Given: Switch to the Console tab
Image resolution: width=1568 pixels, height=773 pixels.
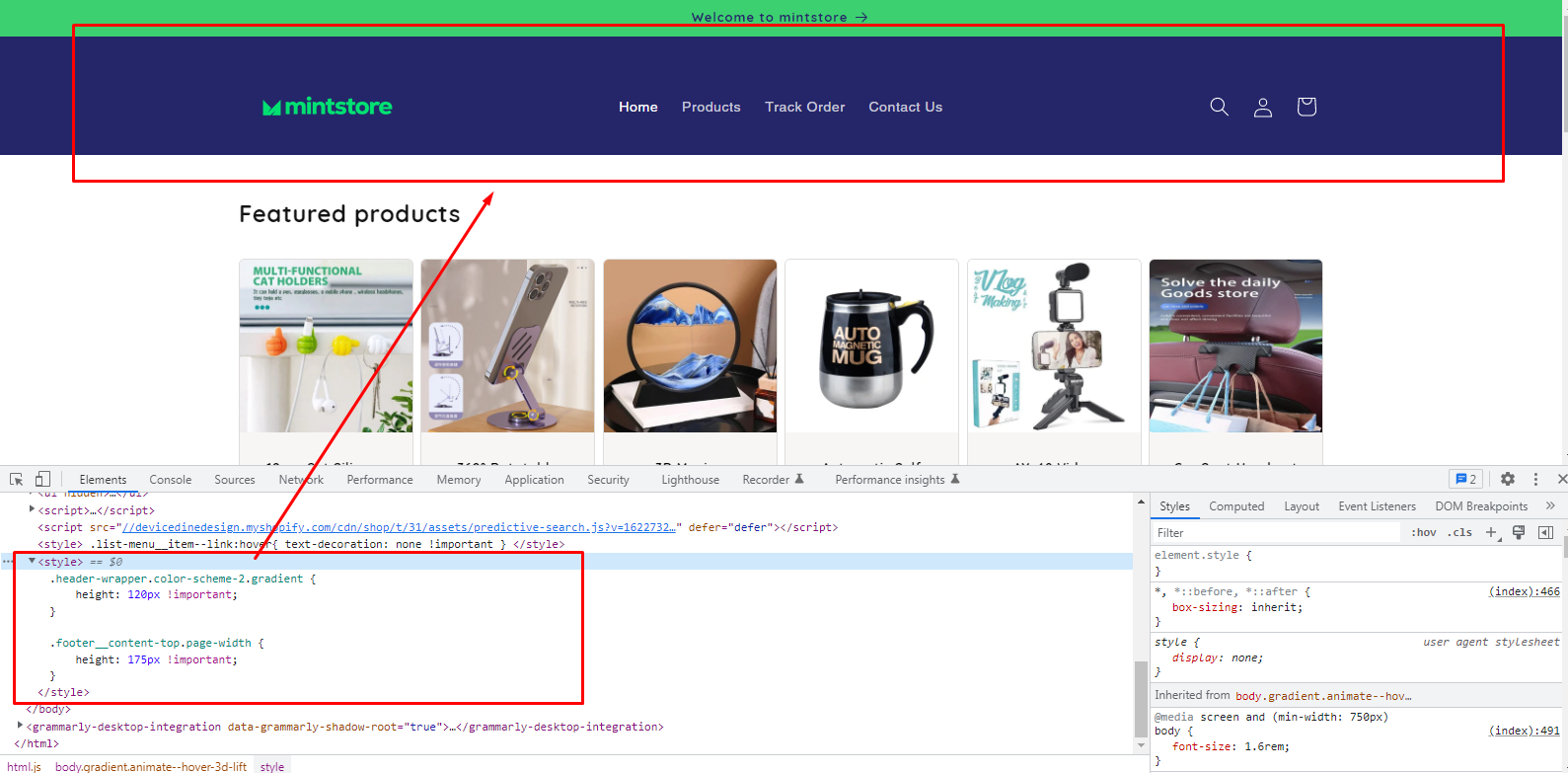Looking at the screenshot, I should click(171, 480).
